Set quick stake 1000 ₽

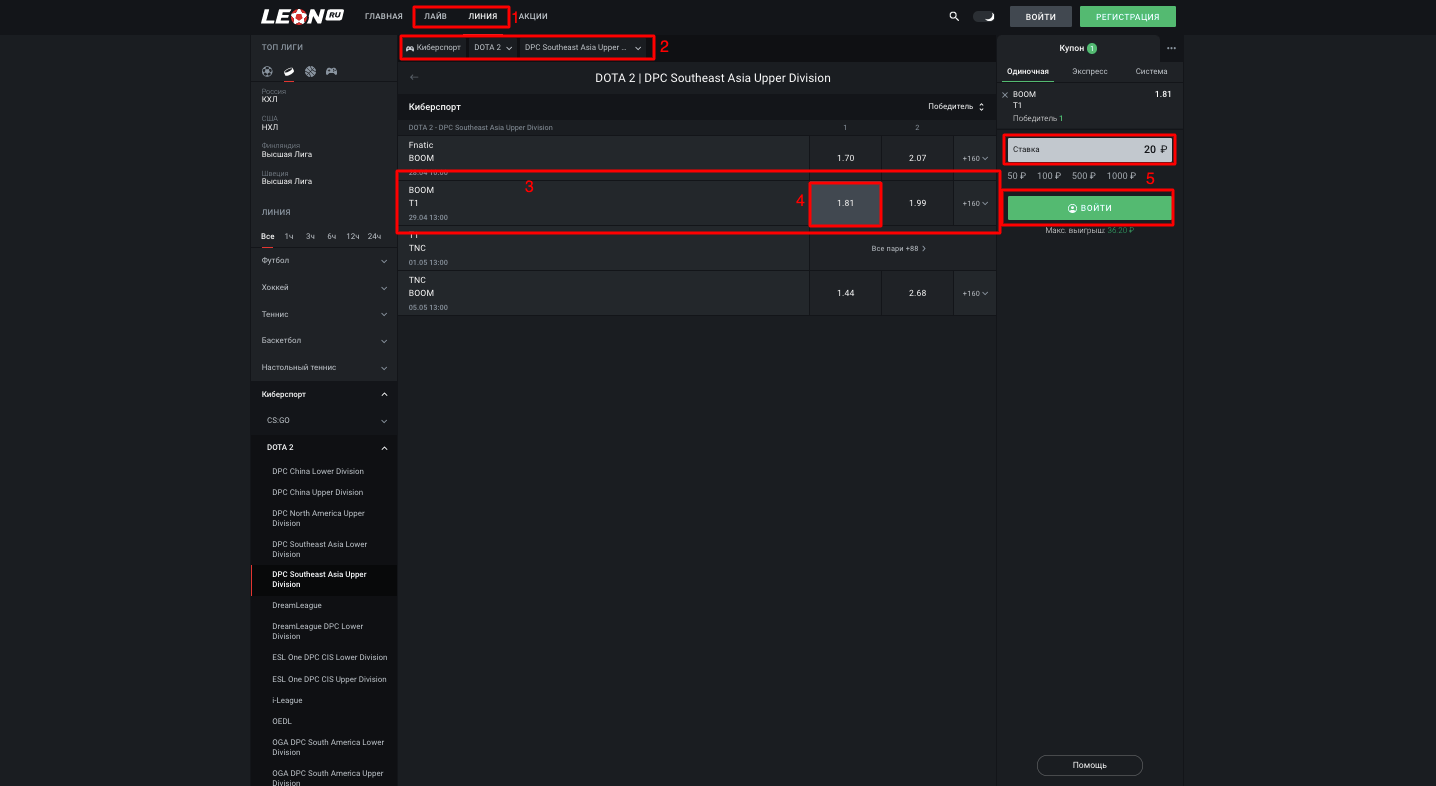pyautogui.click(x=1121, y=176)
